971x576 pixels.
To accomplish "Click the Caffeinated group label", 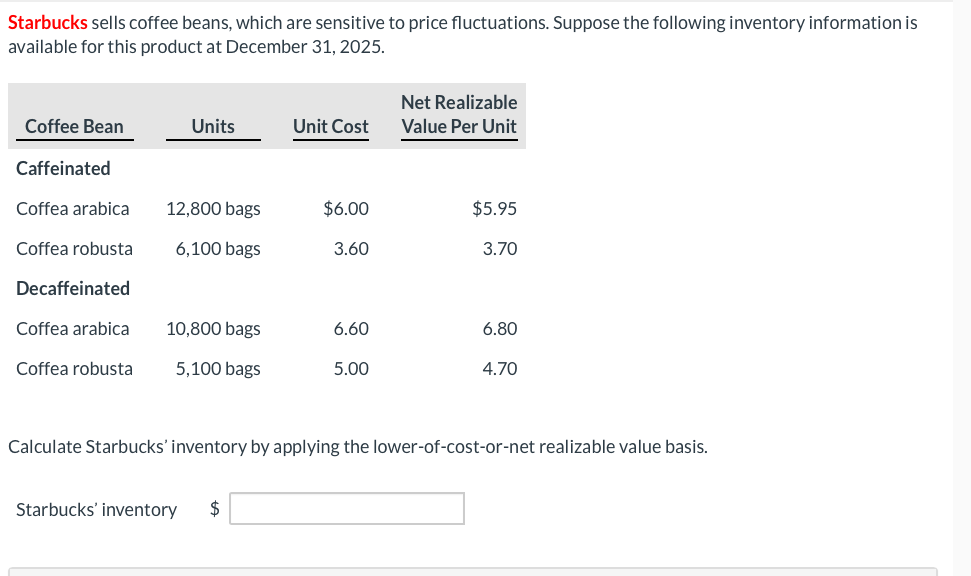I will (x=64, y=168).
